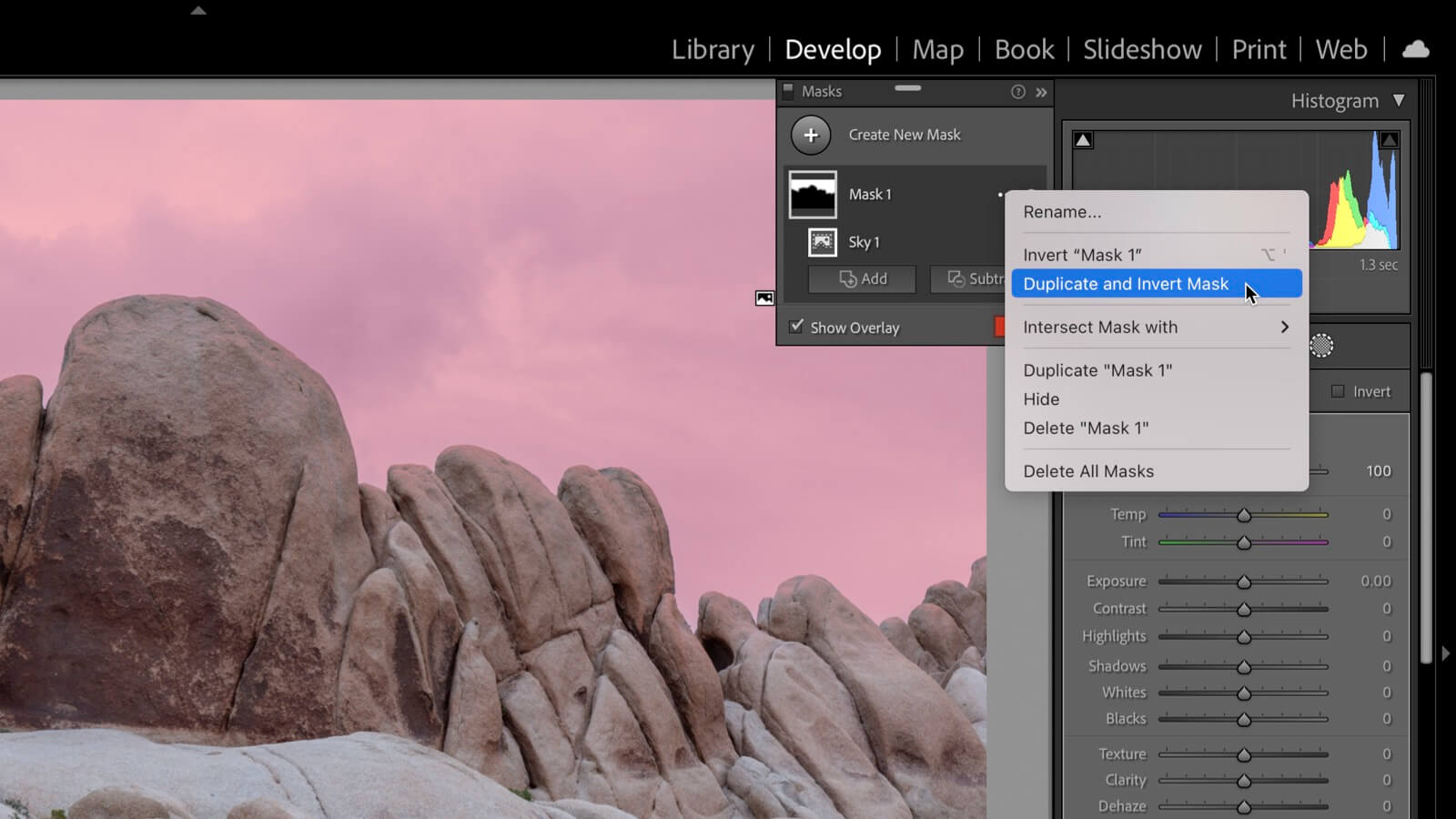The image size is (1456, 819).
Task: Click the Exposure slider handle
Action: (1243, 581)
